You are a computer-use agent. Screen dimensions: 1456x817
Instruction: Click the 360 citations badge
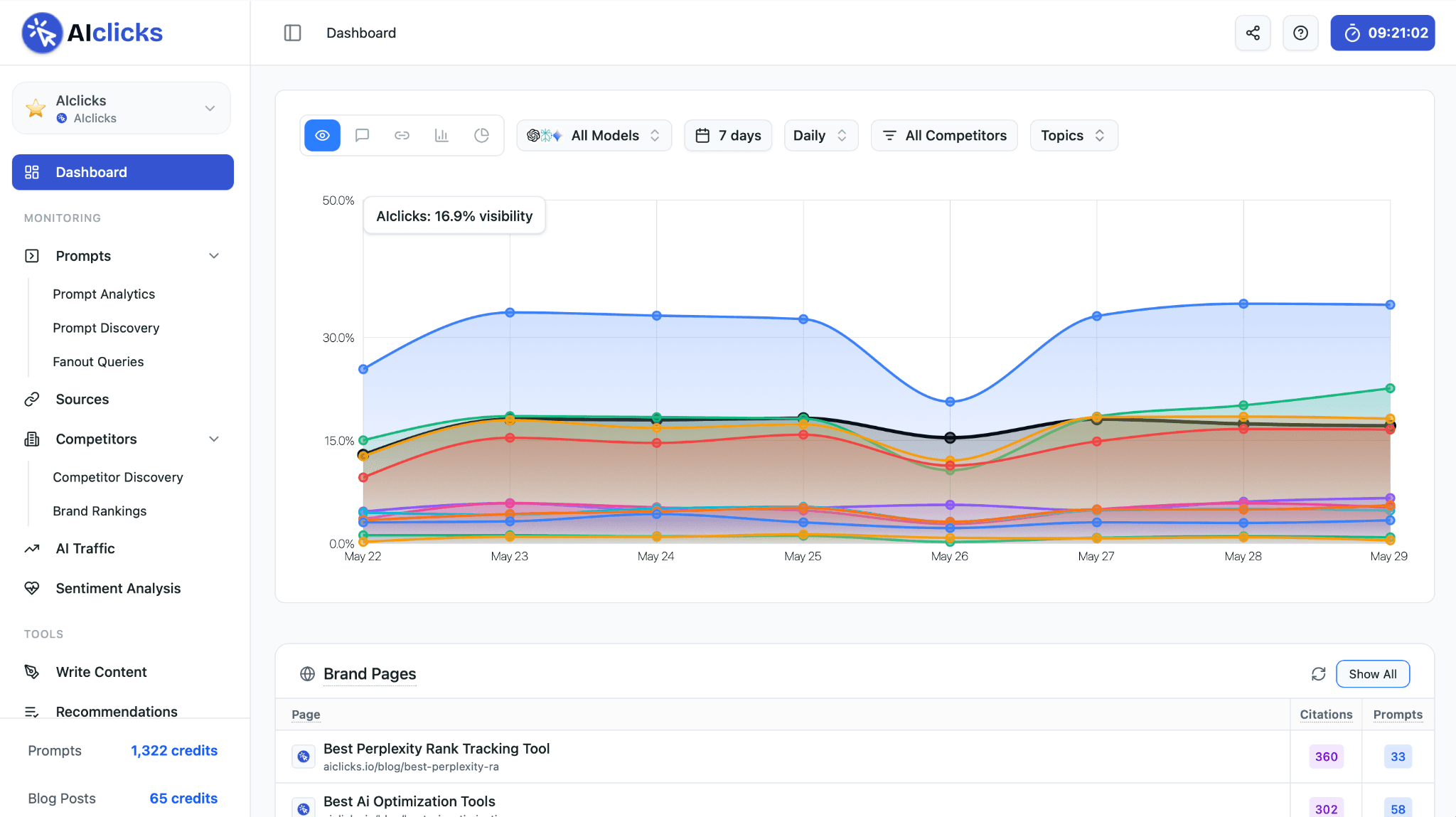(1326, 757)
